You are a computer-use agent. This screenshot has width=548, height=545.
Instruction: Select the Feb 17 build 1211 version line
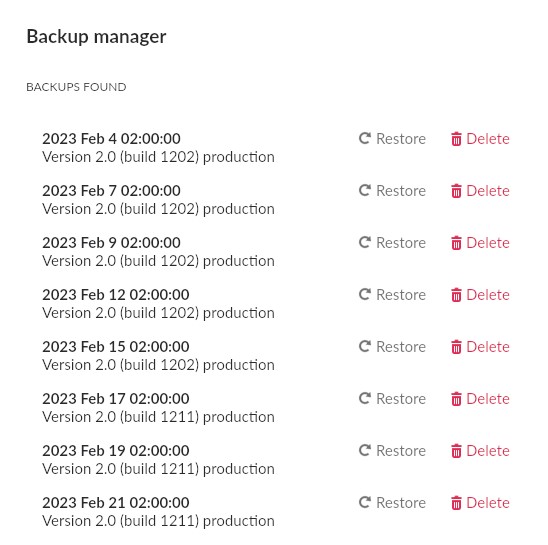(x=158, y=417)
